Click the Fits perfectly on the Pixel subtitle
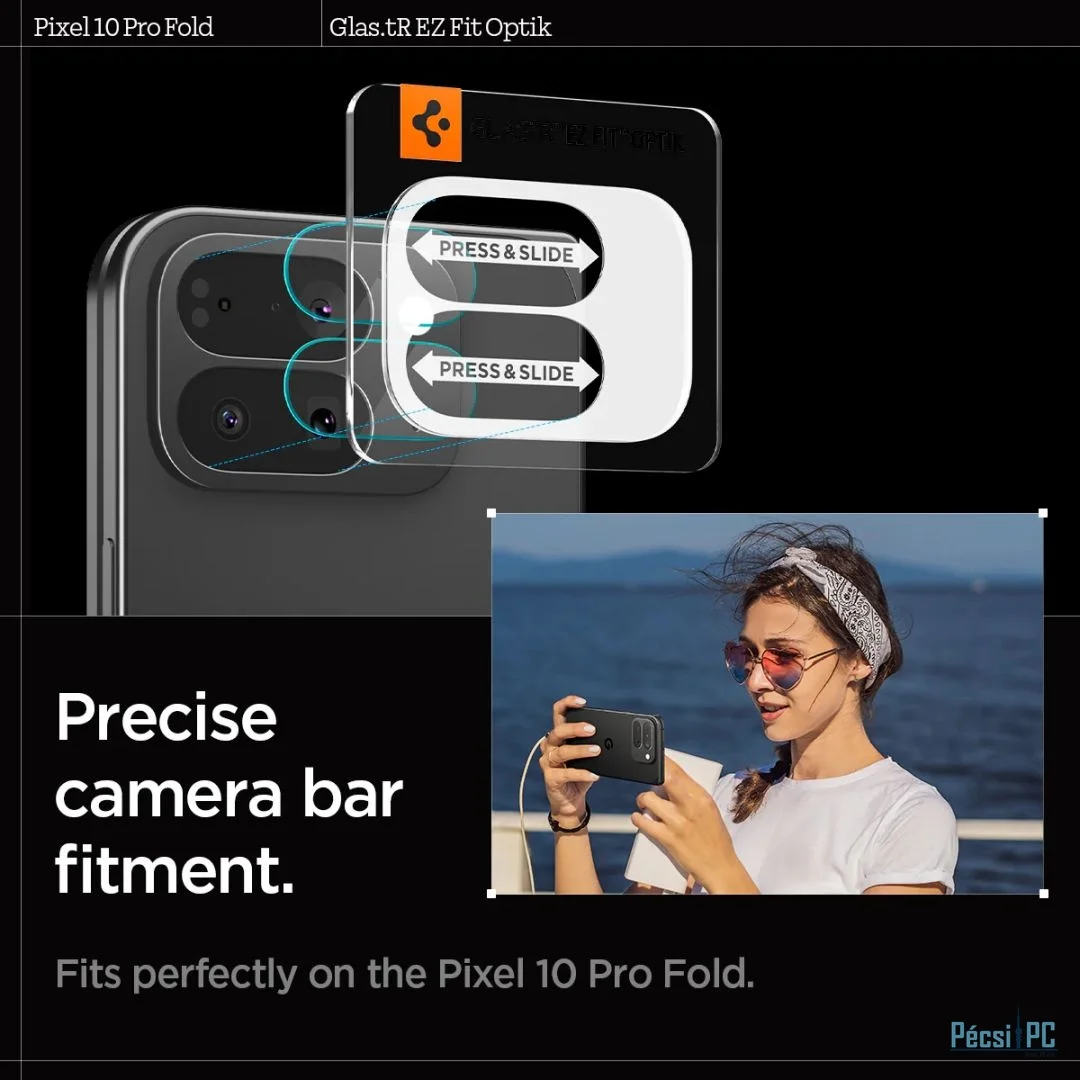 404,974
